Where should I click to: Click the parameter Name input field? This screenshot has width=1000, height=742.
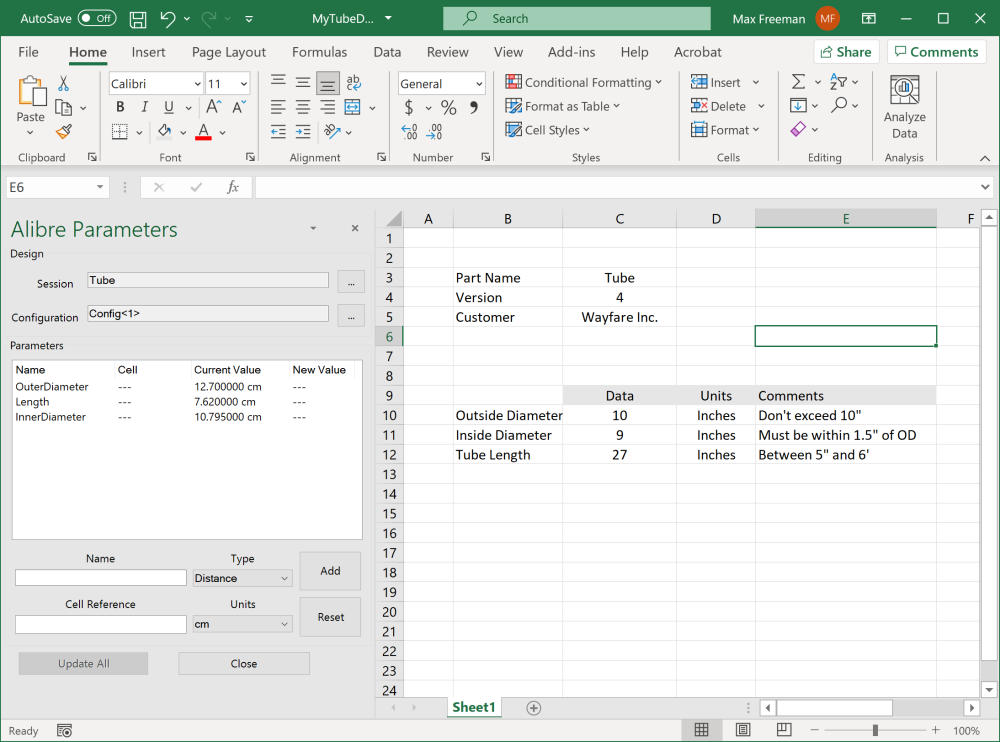point(101,578)
